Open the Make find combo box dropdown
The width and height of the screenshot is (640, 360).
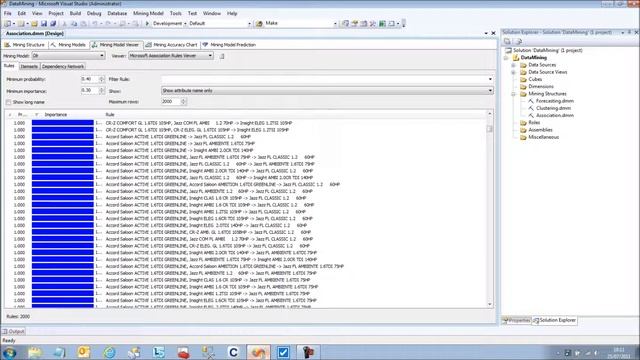pyautogui.click(x=335, y=24)
